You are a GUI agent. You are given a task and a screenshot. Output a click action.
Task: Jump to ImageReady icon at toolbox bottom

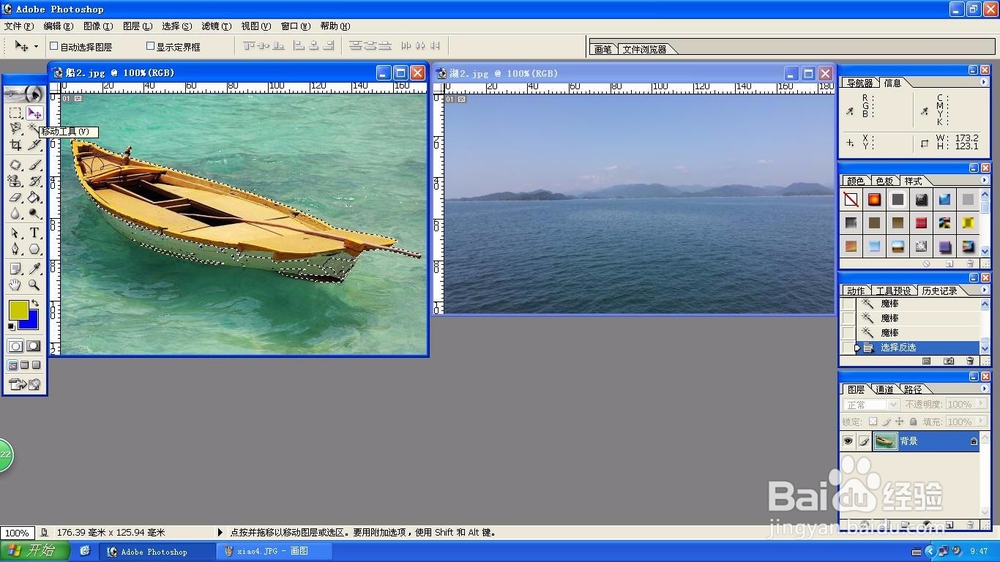pyautogui.click(x=25, y=384)
